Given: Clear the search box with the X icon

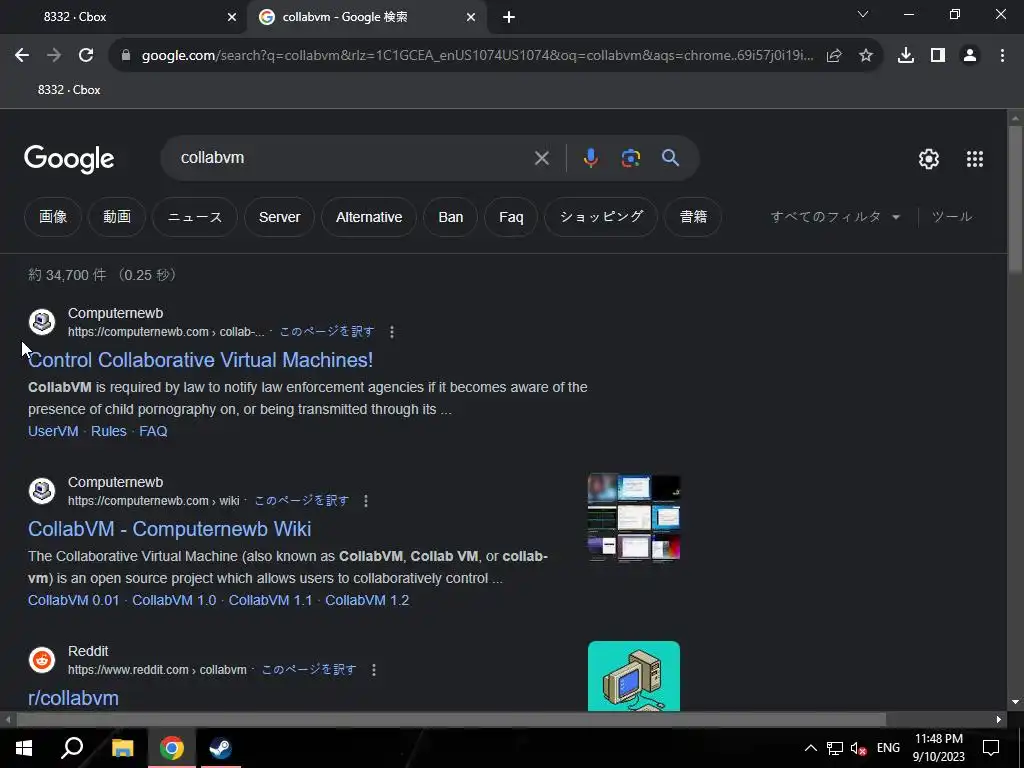Looking at the screenshot, I should pos(541,158).
